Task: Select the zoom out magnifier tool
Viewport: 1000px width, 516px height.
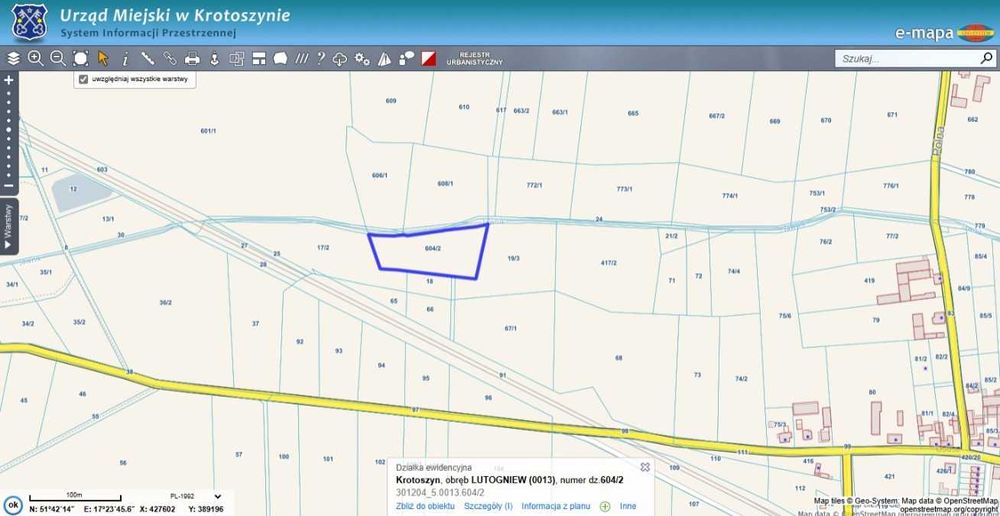Action: [x=58, y=59]
